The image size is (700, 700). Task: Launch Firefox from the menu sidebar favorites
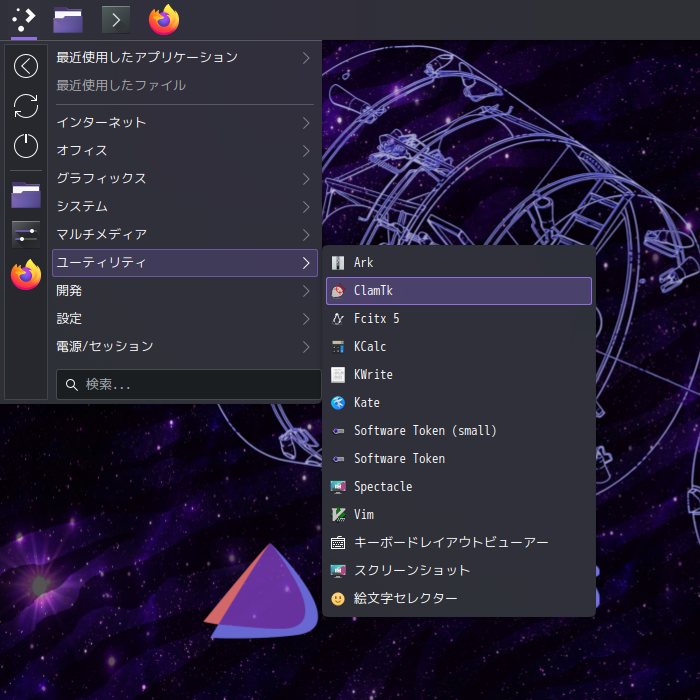[x=26, y=275]
